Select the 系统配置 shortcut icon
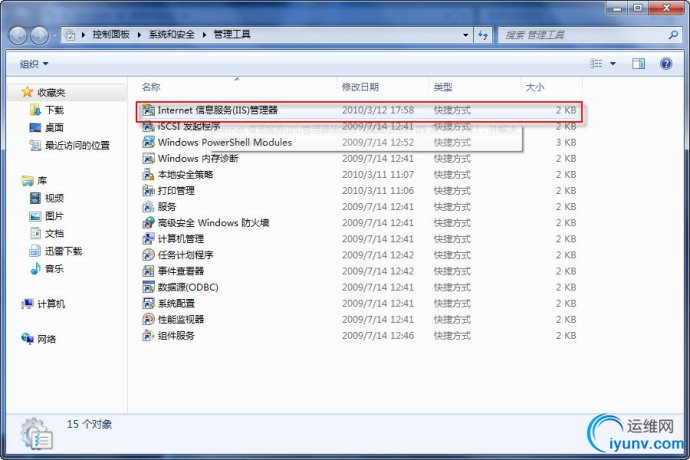The image size is (690, 460). [x=148, y=303]
